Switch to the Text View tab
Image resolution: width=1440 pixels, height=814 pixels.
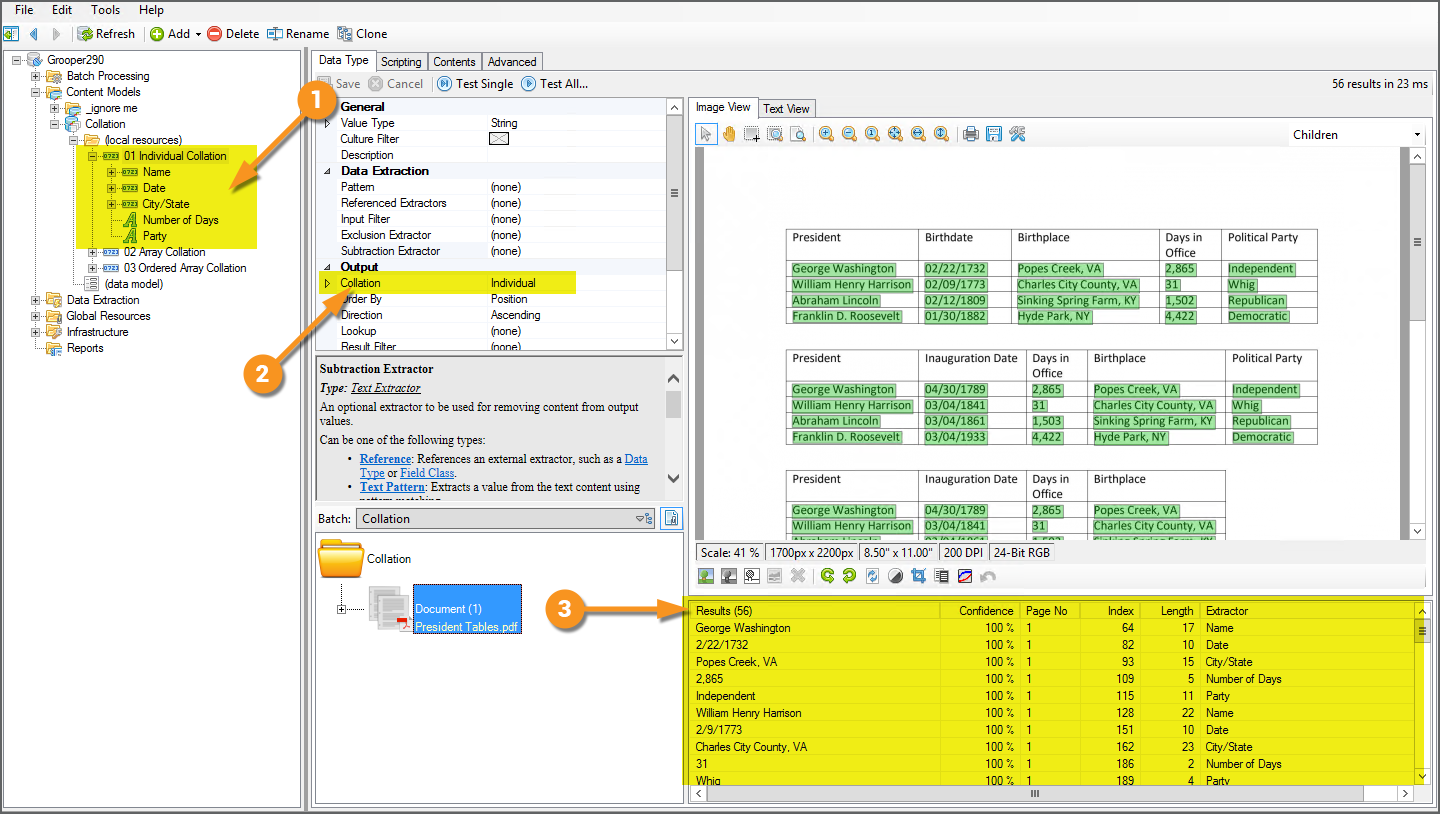point(786,109)
